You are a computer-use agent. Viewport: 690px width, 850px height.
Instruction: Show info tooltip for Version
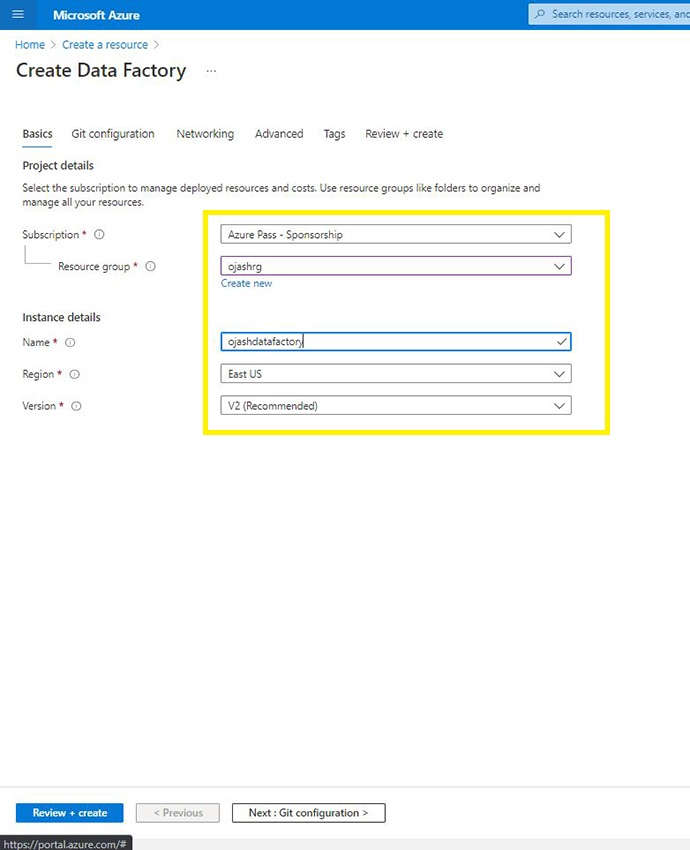pyautogui.click(x=76, y=406)
